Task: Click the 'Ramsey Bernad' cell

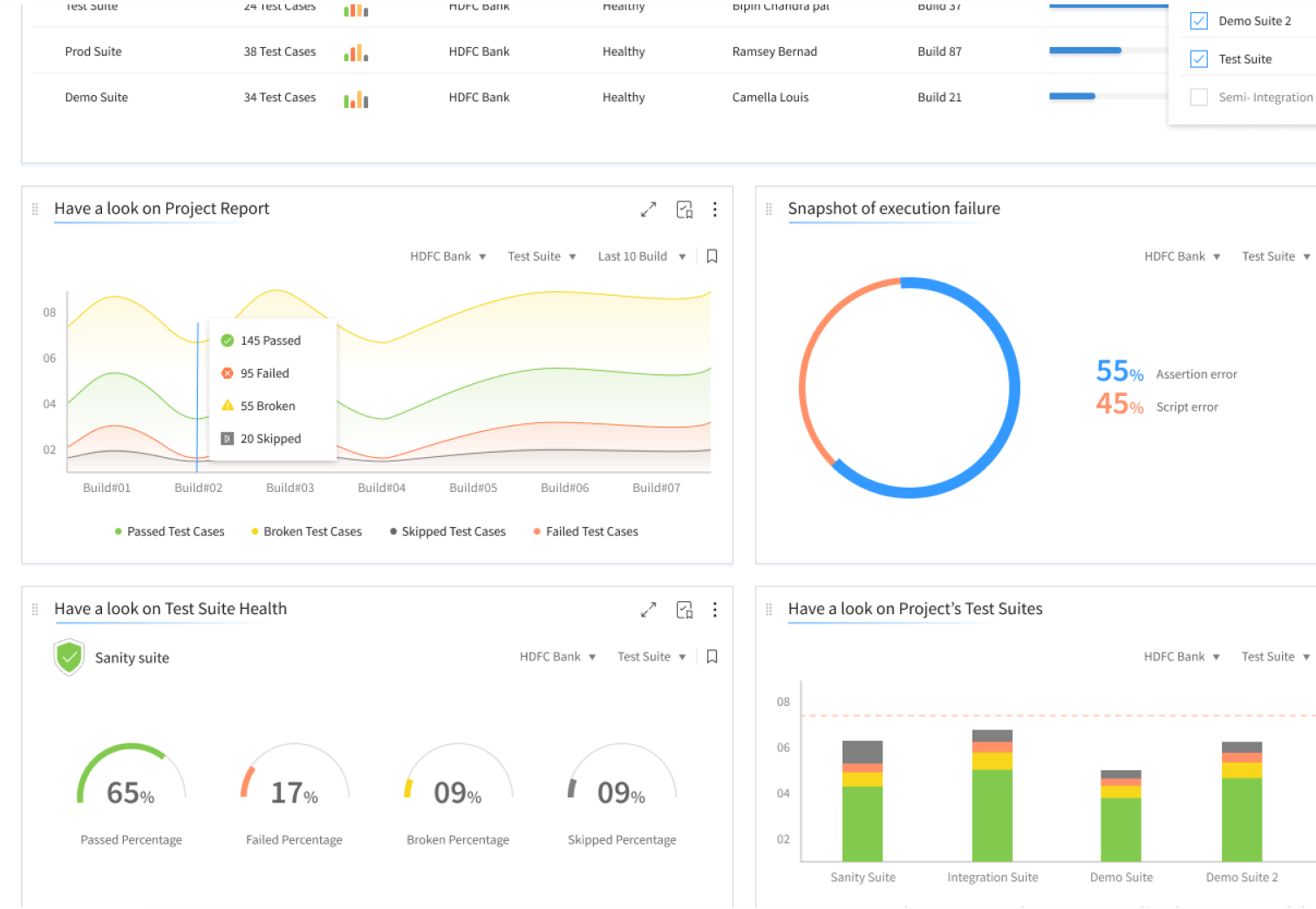Action: point(774,52)
